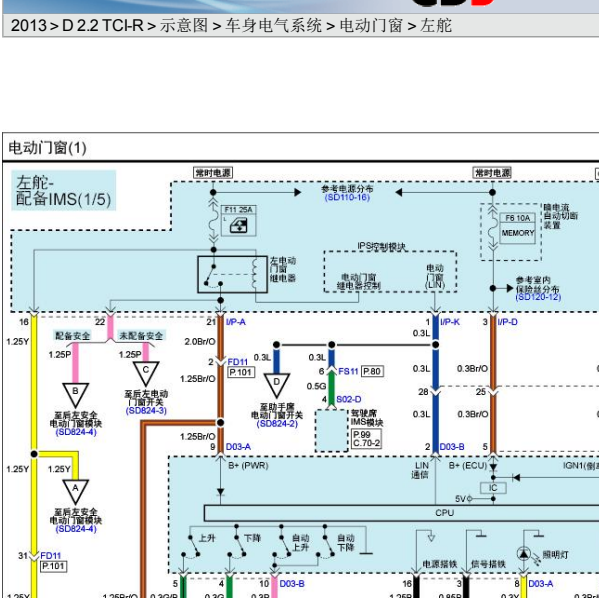Follow the SD824-3 rear left switch link
Screen dimensions: 599x598
pos(146,411)
